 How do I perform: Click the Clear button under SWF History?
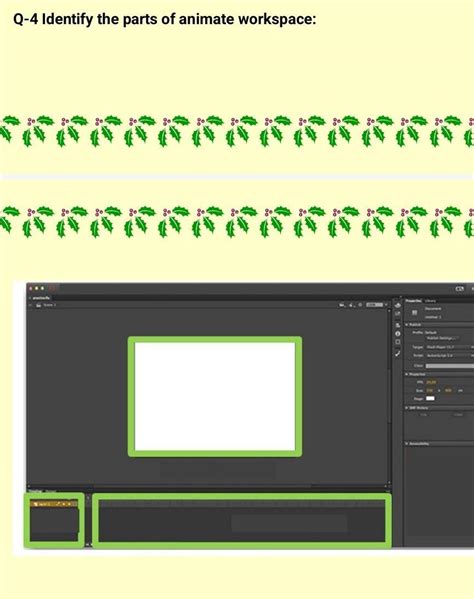(458, 415)
